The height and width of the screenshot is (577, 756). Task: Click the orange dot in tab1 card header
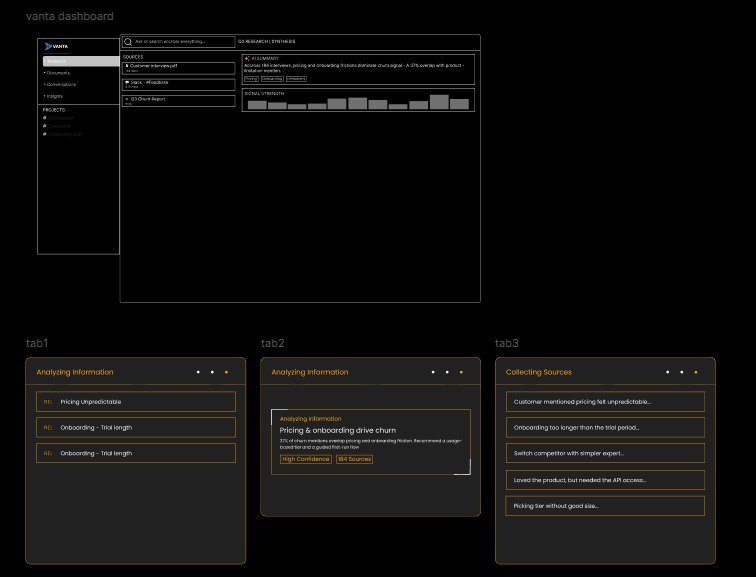[227, 372]
